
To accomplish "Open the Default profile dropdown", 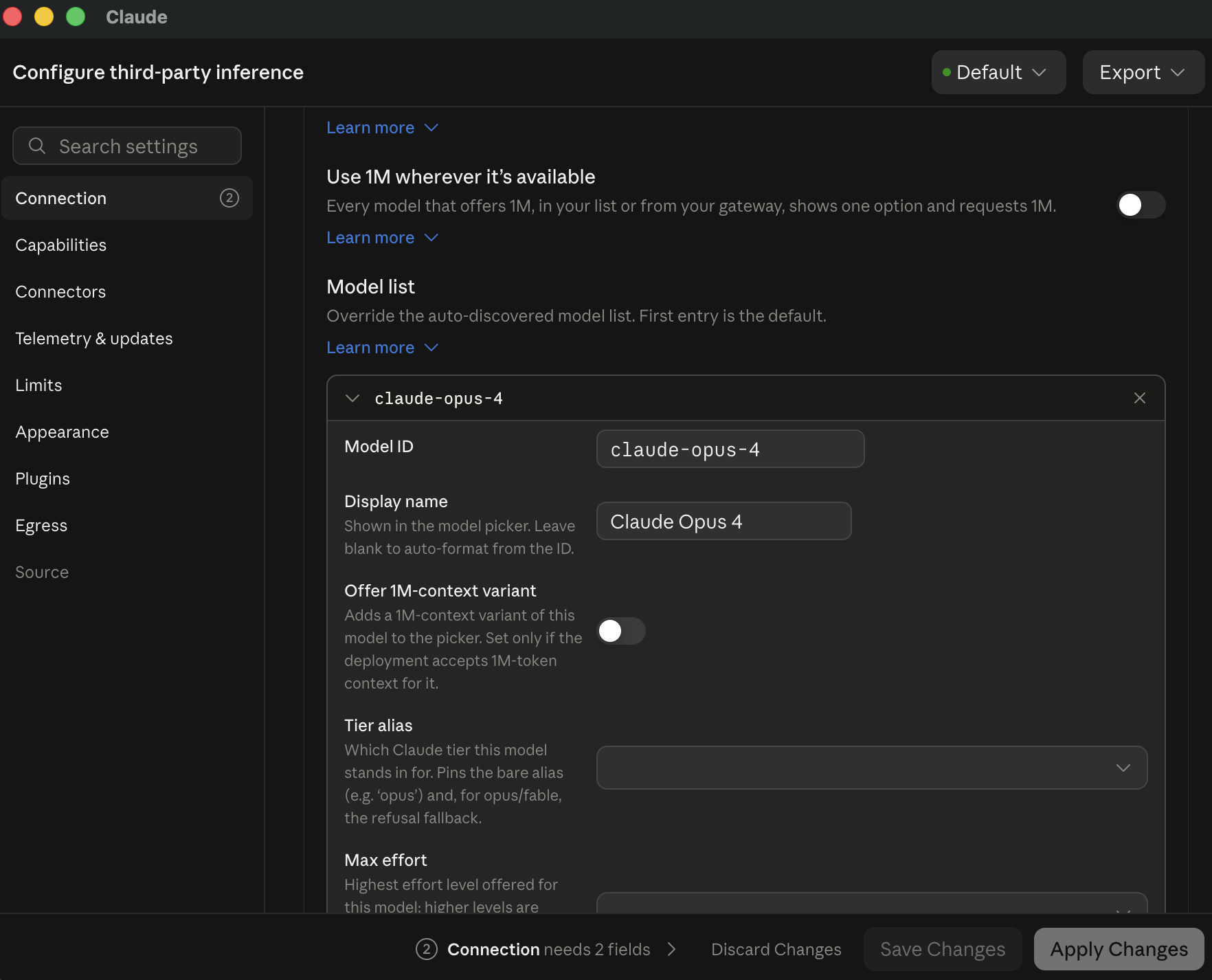I will click(x=998, y=72).
